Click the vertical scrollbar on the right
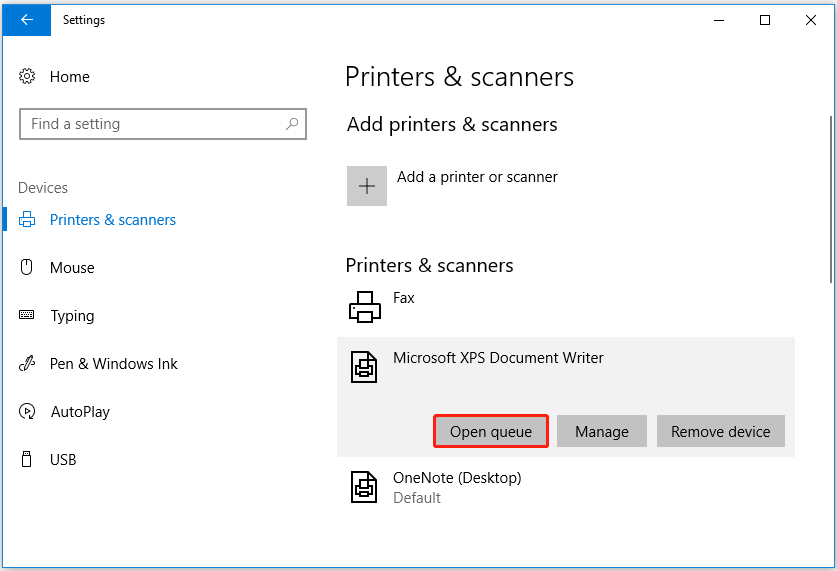837x571 pixels. click(x=831, y=199)
